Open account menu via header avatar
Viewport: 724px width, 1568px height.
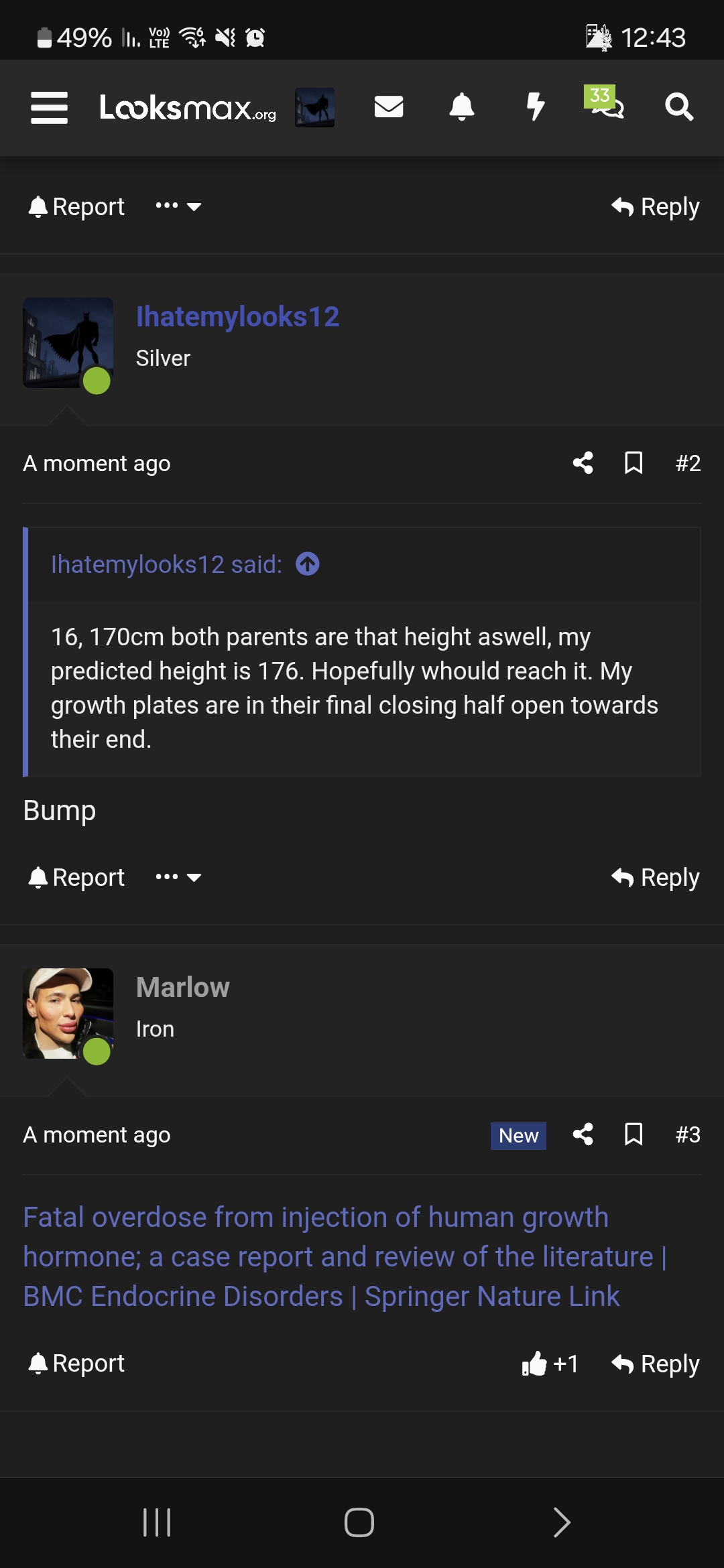click(315, 107)
